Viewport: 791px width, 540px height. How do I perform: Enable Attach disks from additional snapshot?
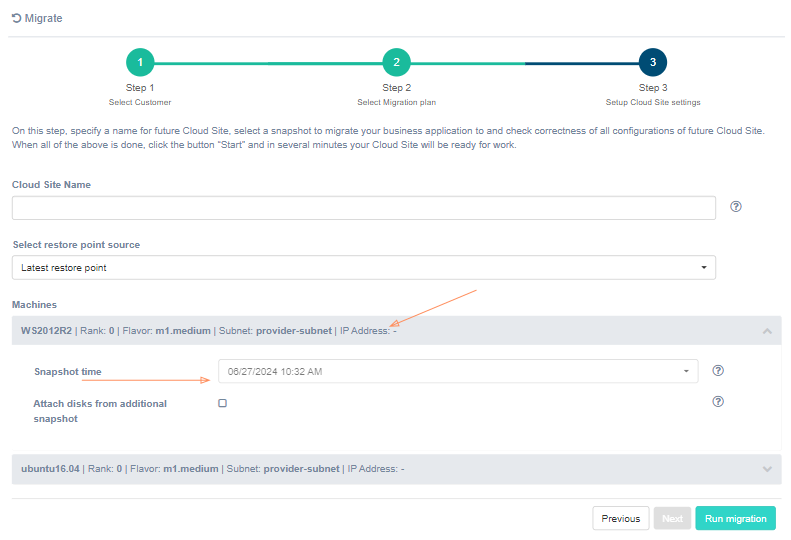(223, 403)
